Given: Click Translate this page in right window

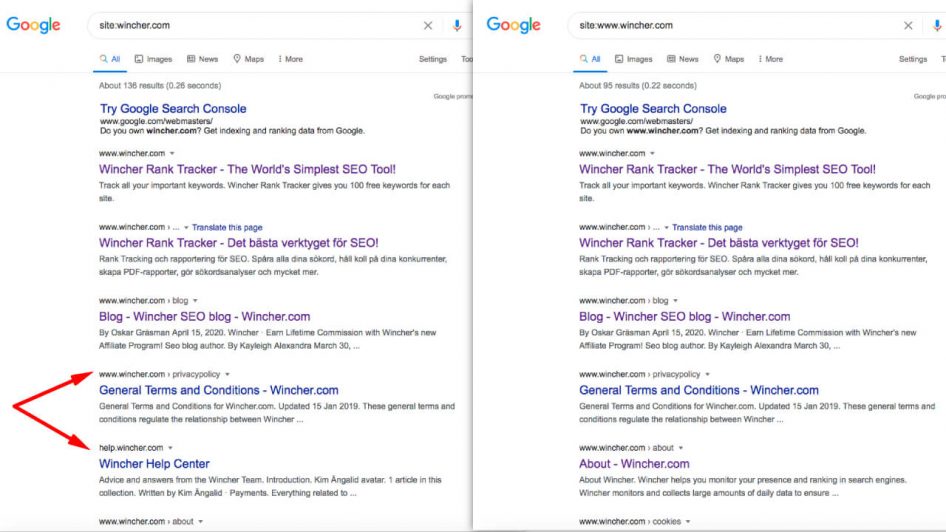Looking at the screenshot, I should [x=707, y=227].
